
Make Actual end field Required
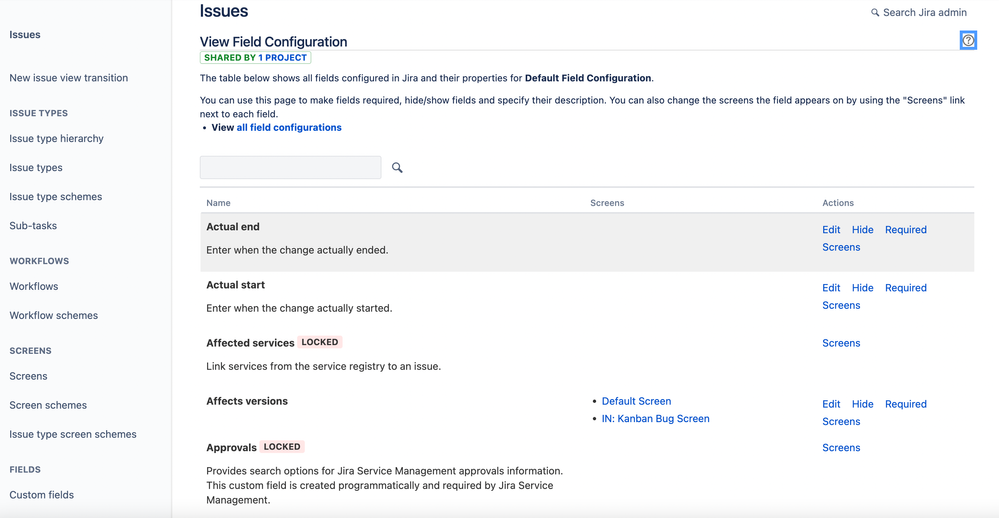[905, 230]
